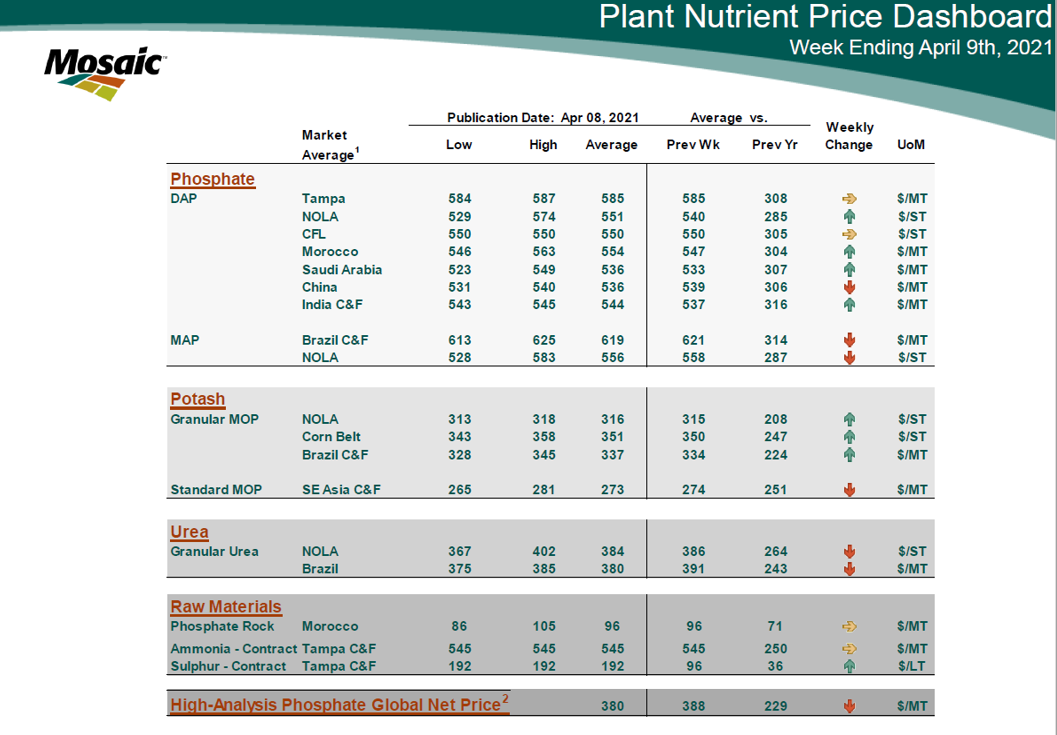1057x735 pixels.
Task: Open the Potash section heading link
Action: point(197,399)
